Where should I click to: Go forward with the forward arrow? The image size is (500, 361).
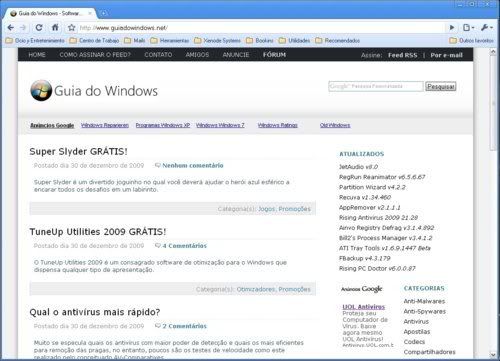23,28
